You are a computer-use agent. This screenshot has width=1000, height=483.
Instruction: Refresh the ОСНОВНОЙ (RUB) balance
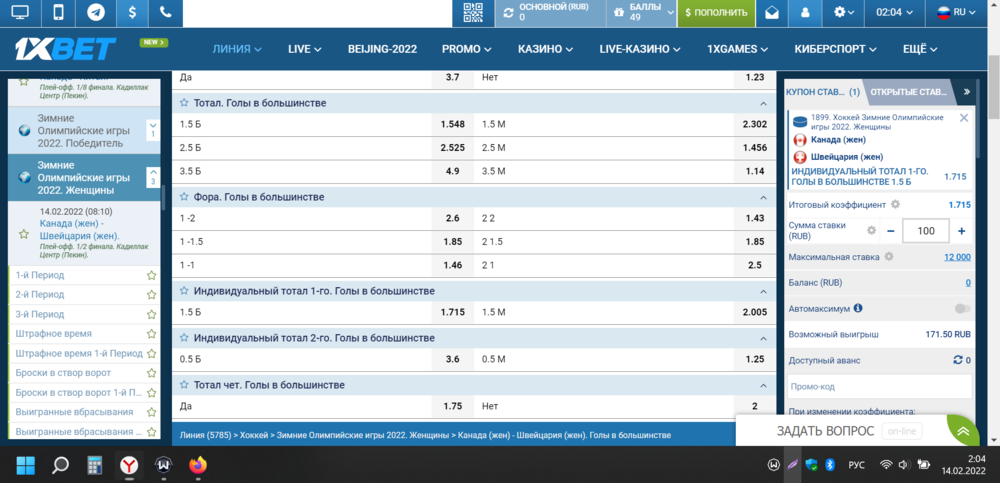(x=508, y=13)
